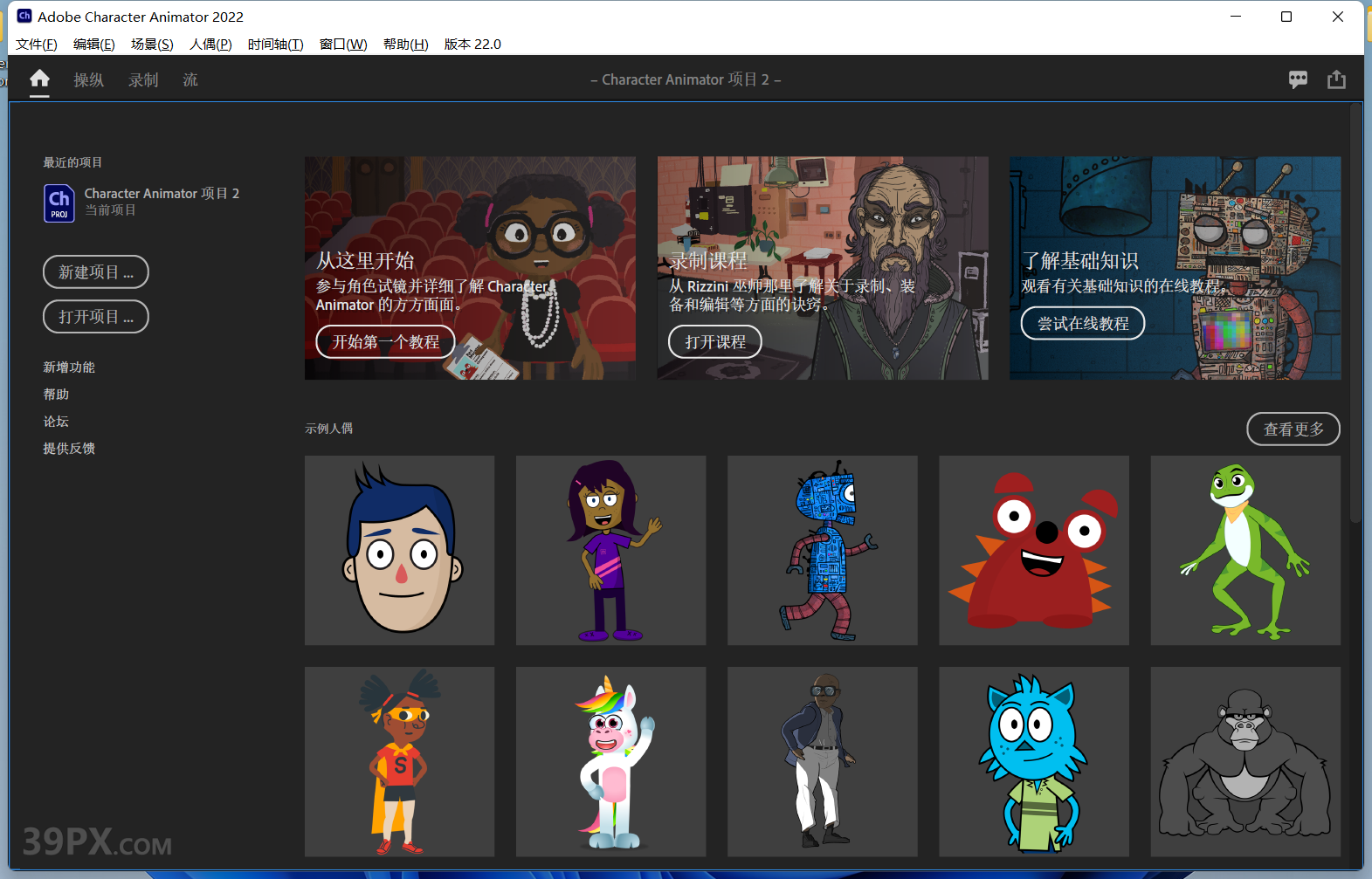The width and height of the screenshot is (1372, 879).
Task: Select the superhero girl puppet
Action: pyautogui.click(x=400, y=762)
